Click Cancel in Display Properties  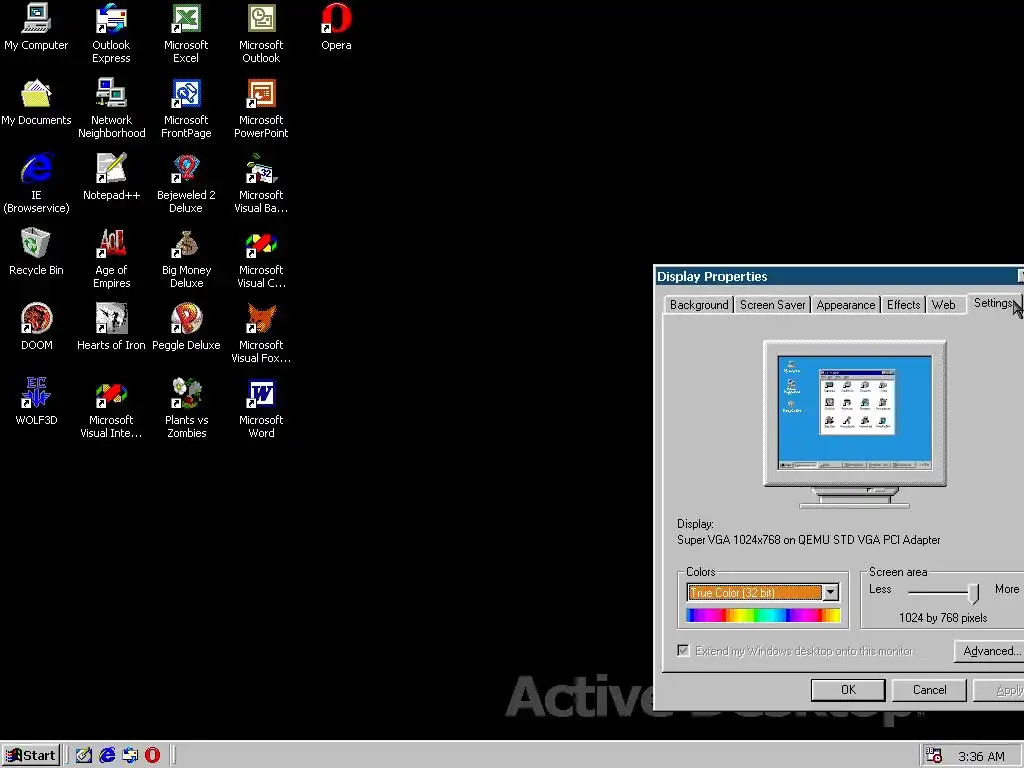[x=929, y=690]
